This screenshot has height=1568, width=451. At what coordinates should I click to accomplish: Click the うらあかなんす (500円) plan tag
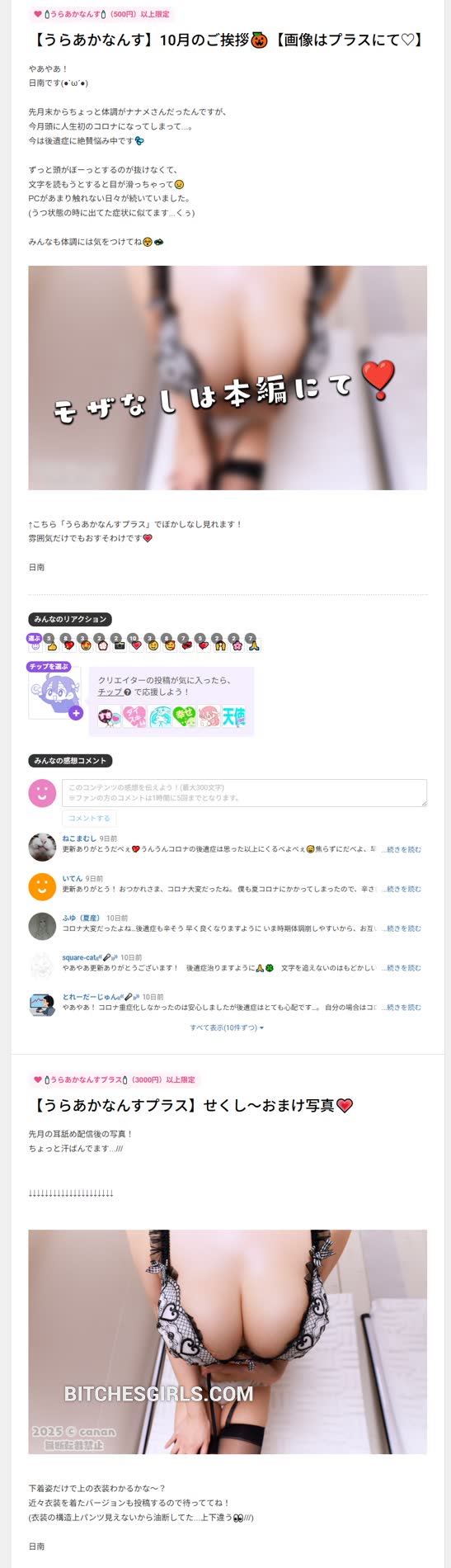(x=101, y=14)
